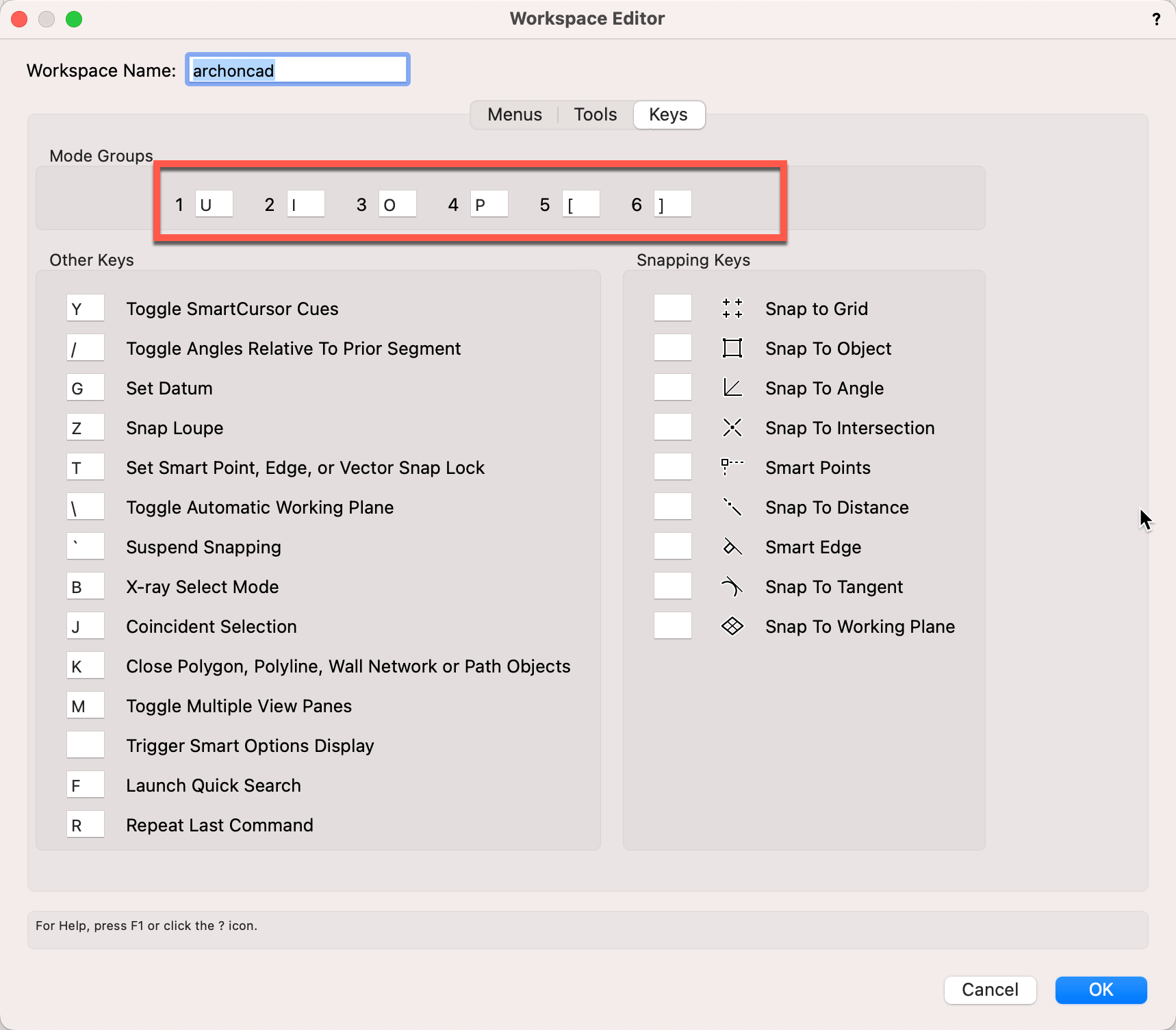Viewport: 1176px width, 1030px height.
Task: Click the Smart Points icon
Action: (732, 468)
